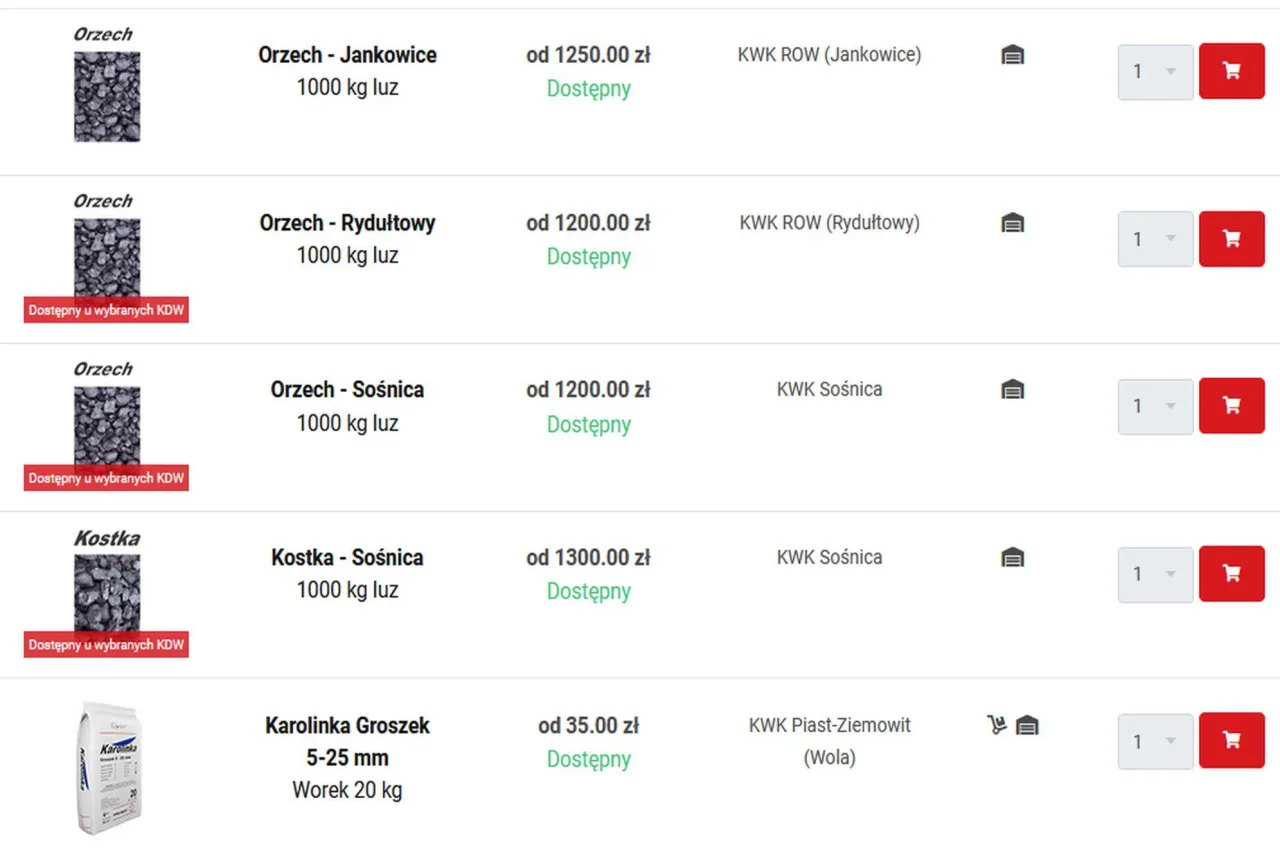Click warehouse icon in Kostka - Sośnica row
This screenshot has height=852, width=1280.
1013,558
